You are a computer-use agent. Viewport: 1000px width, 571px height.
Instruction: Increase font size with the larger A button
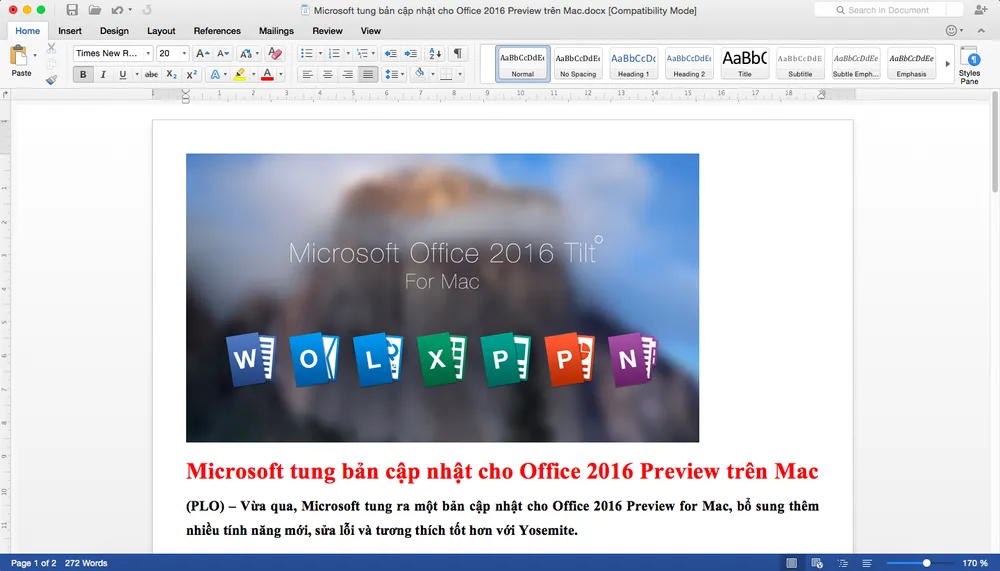click(202, 54)
